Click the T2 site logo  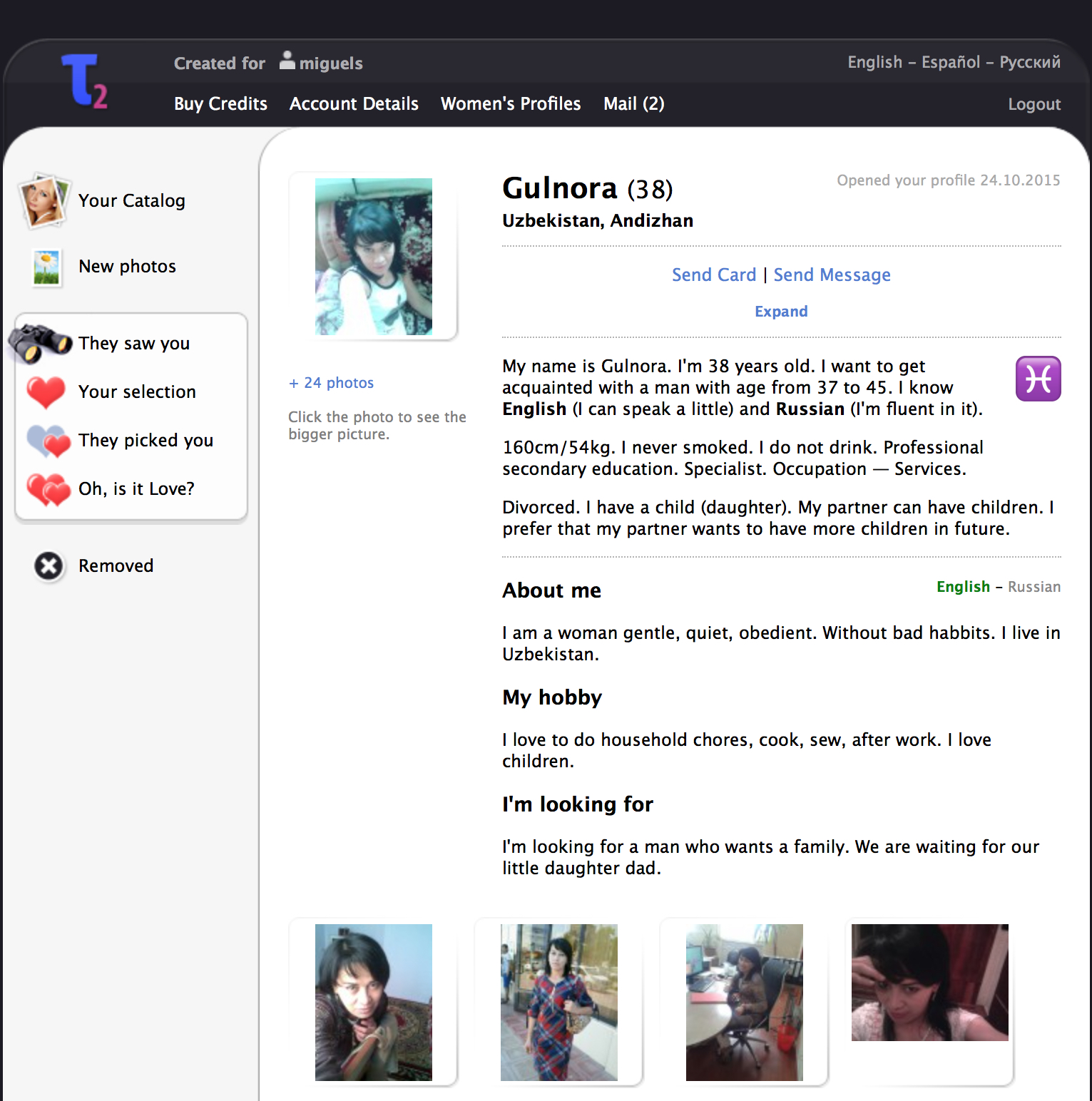tap(84, 81)
